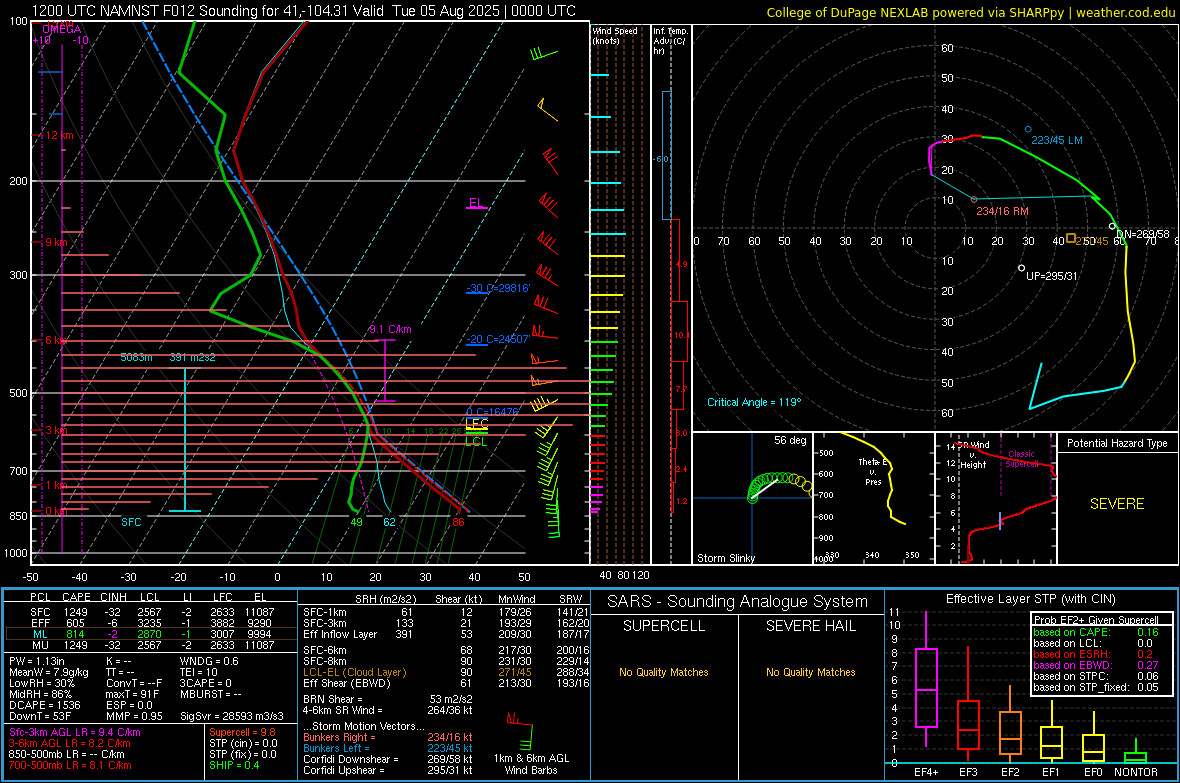The width and height of the screenshot is (1180, 783).
Task: Click the '12 km' height marker
Action: pos(58,136)
